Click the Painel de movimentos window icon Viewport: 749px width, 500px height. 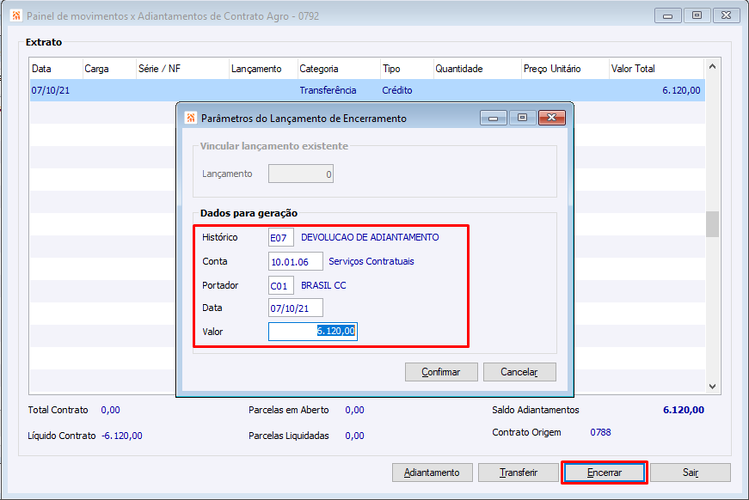click(16, 16)
